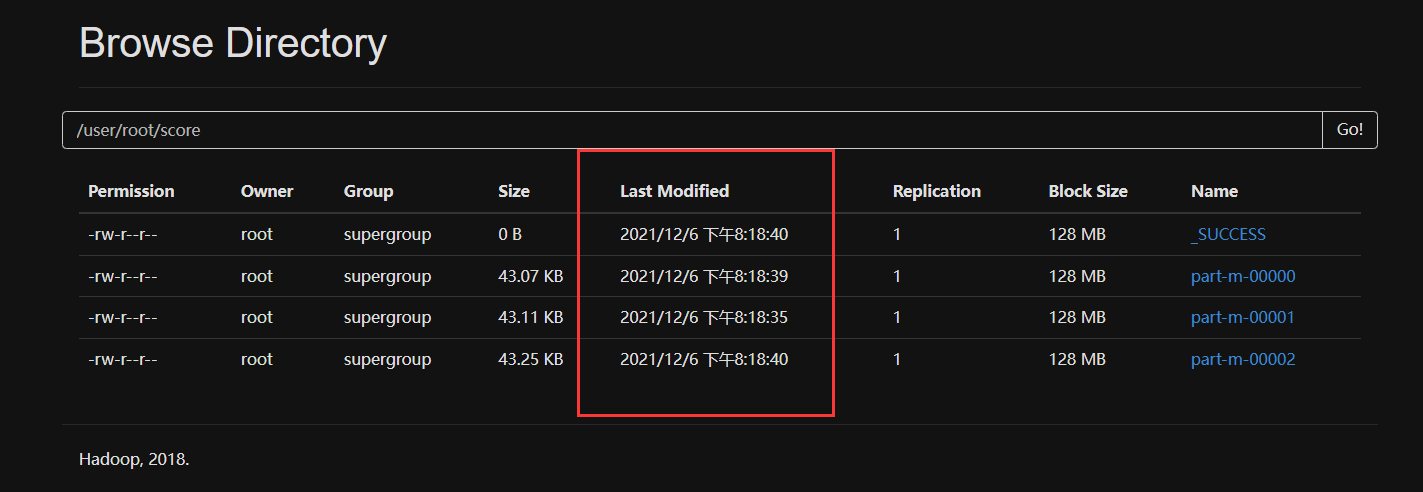This screenshot has height=492, width=1423.
Task: Click the Permission column header
Action: tap(131, 191)
